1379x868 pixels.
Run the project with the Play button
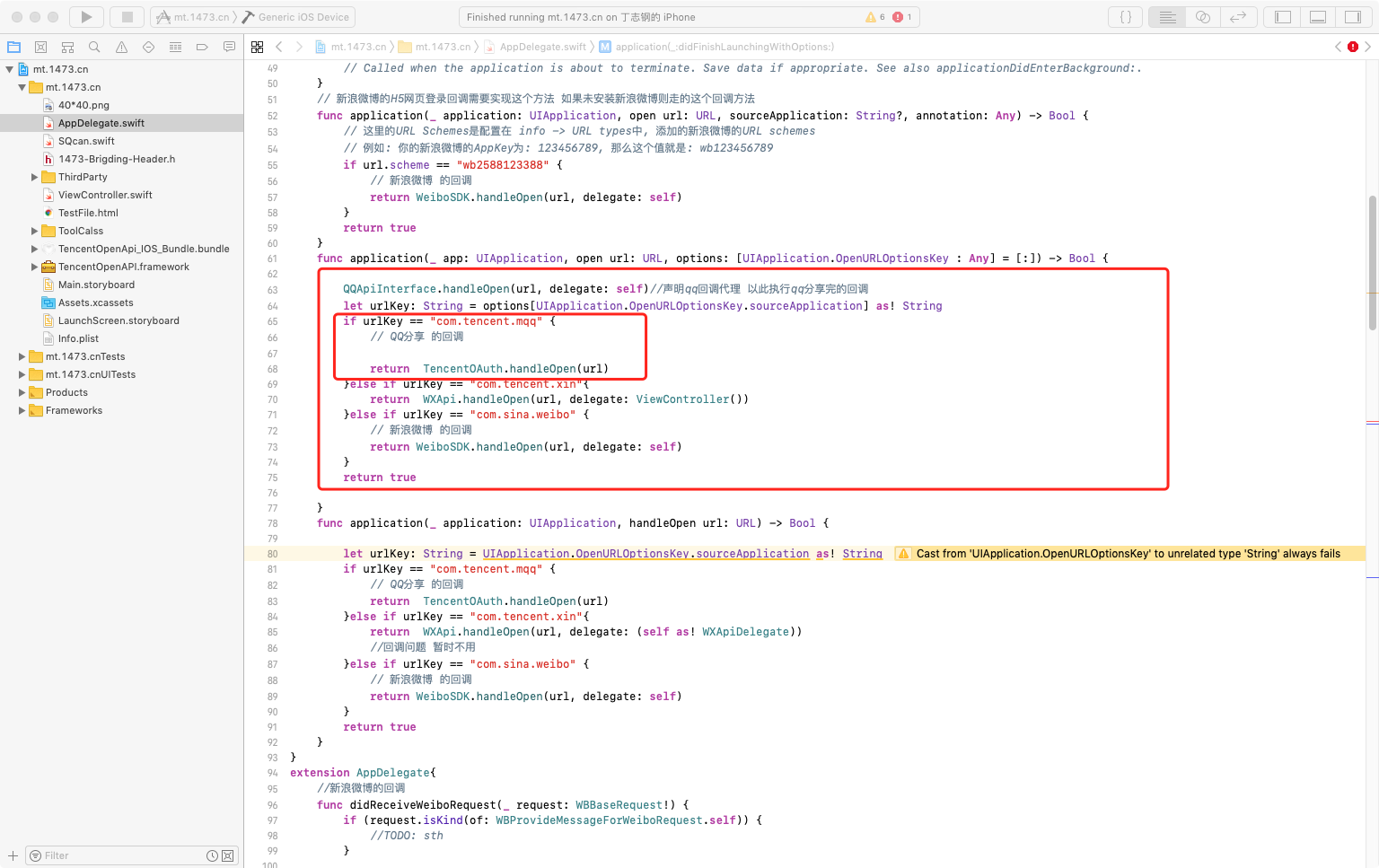tap(86, 17)
